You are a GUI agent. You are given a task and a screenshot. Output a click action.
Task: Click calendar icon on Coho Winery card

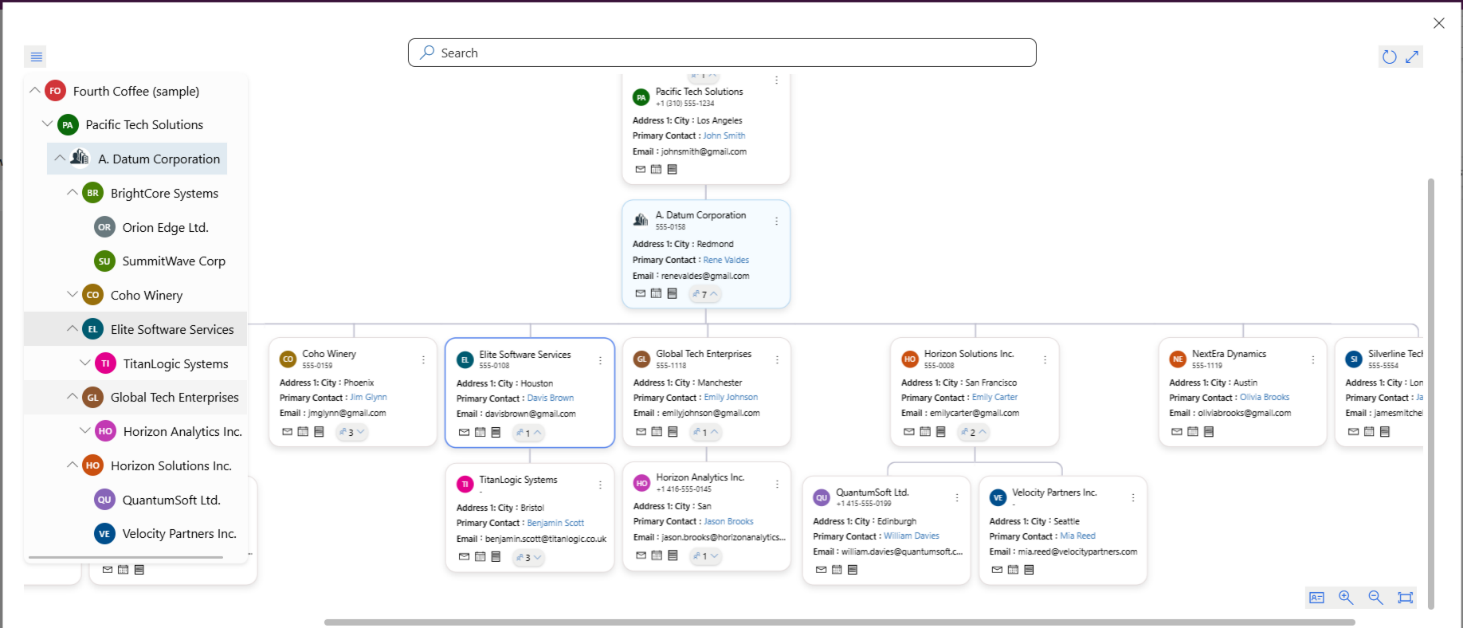(x=303, y=432)
